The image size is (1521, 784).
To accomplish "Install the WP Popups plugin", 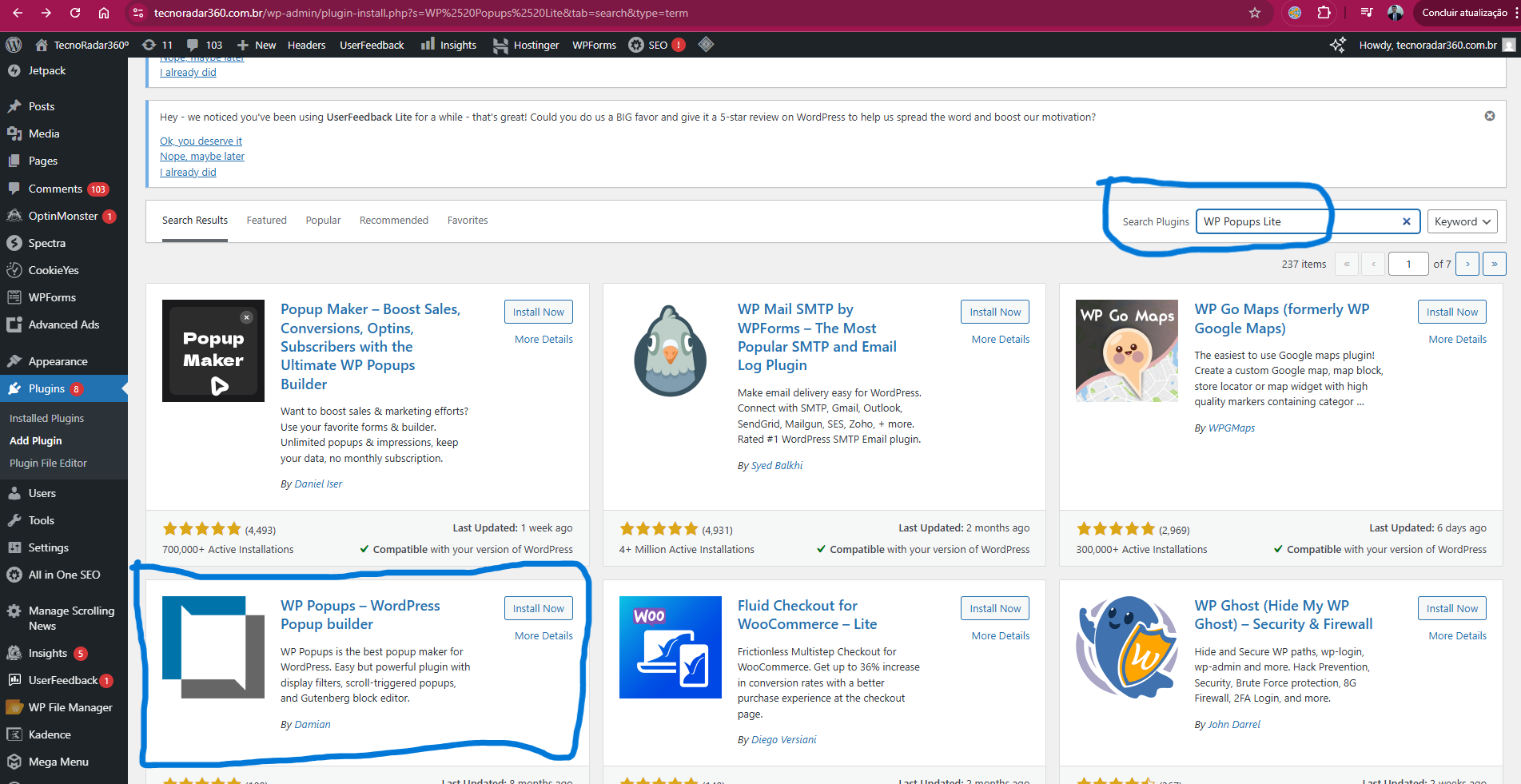I will click(x=538, y=608).
